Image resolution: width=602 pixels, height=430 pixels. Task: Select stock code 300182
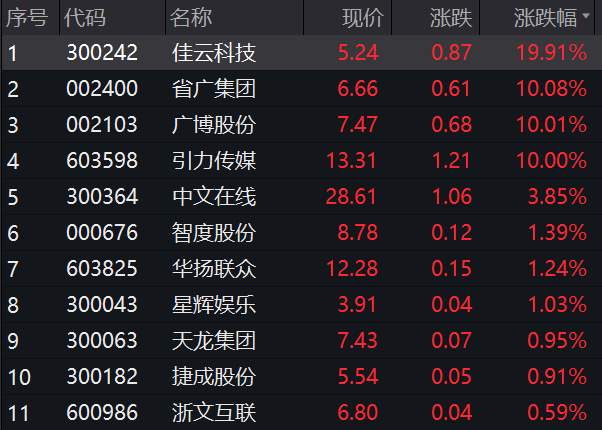(102, 376)
